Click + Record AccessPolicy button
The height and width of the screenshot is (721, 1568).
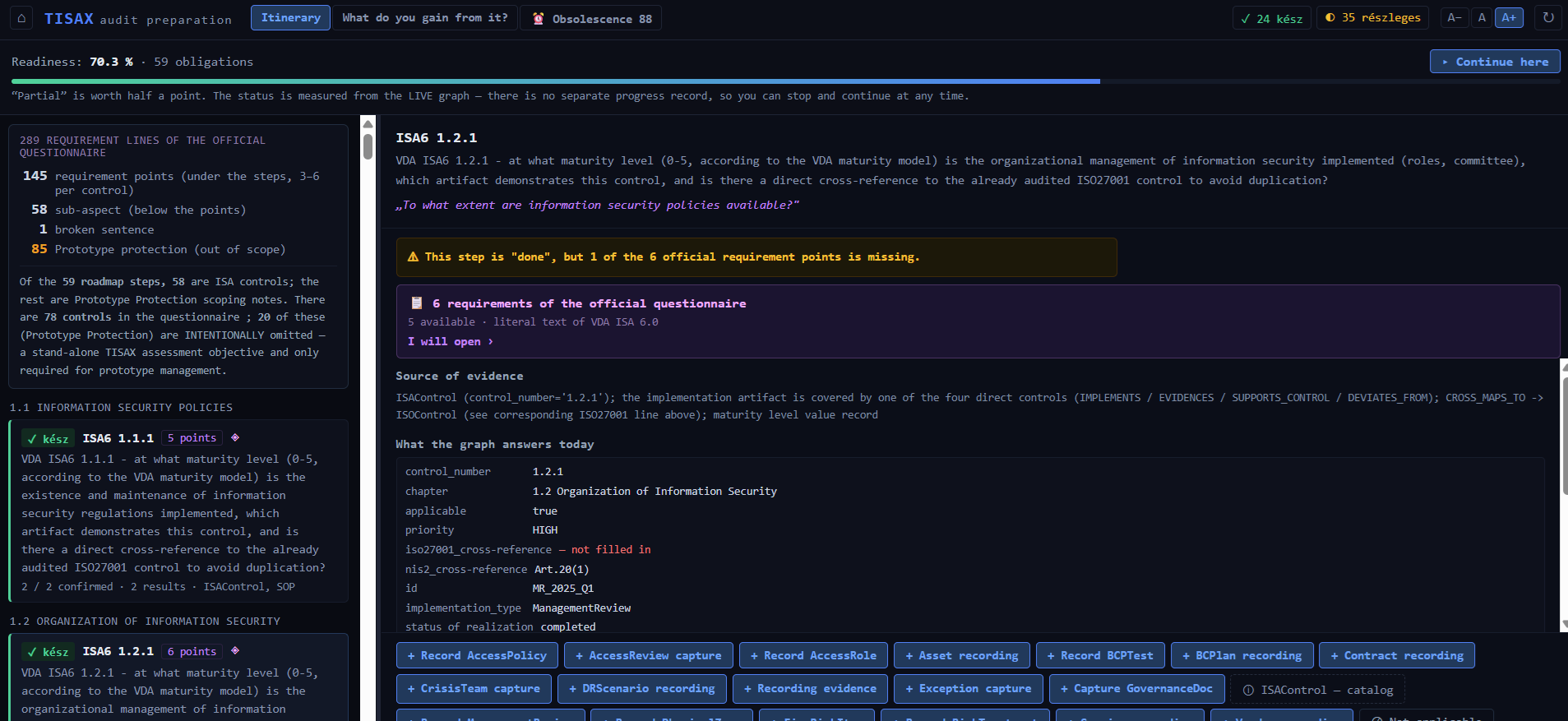tap(477, 655)
